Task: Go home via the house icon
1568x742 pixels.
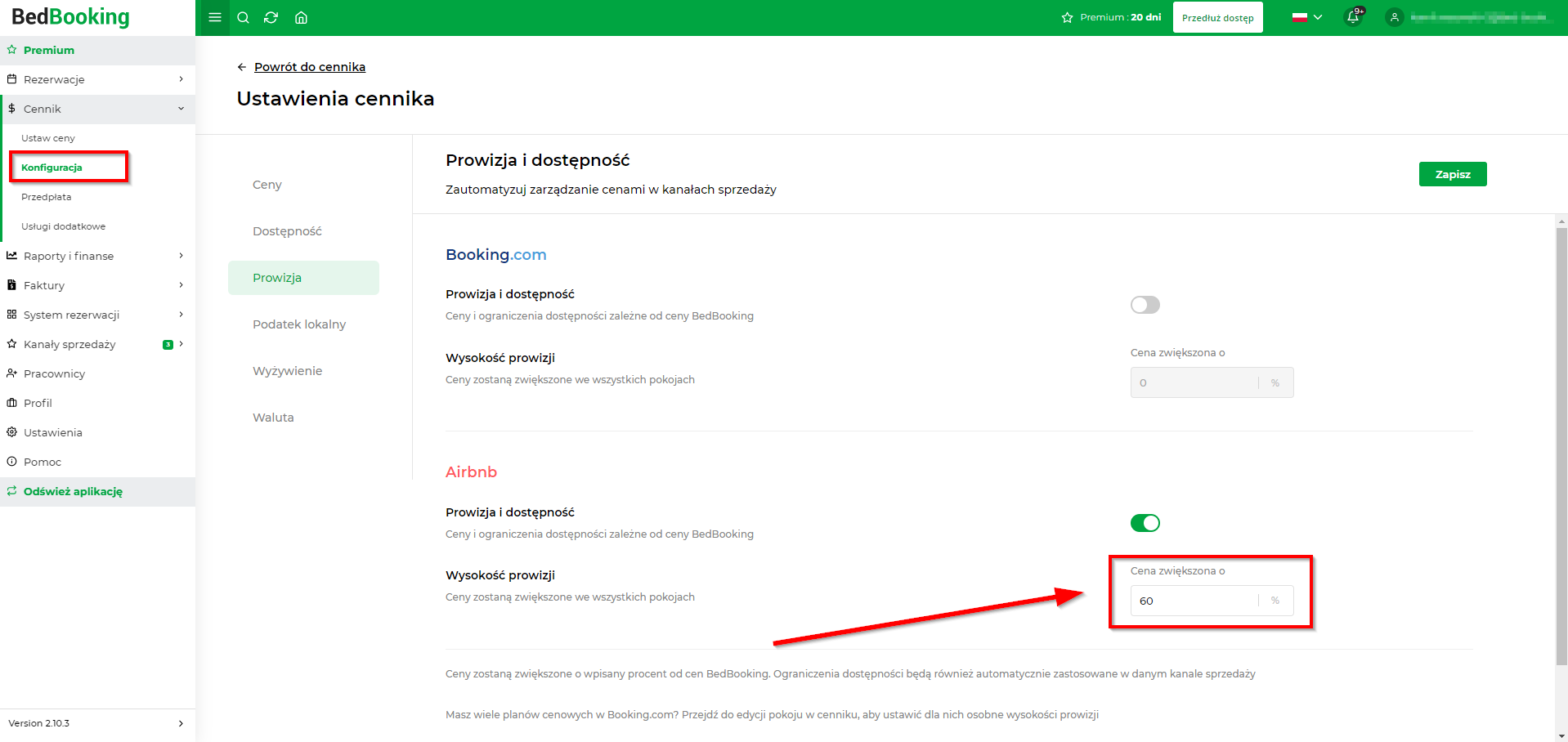Action: pyautogui.click(x=301, y=17)
